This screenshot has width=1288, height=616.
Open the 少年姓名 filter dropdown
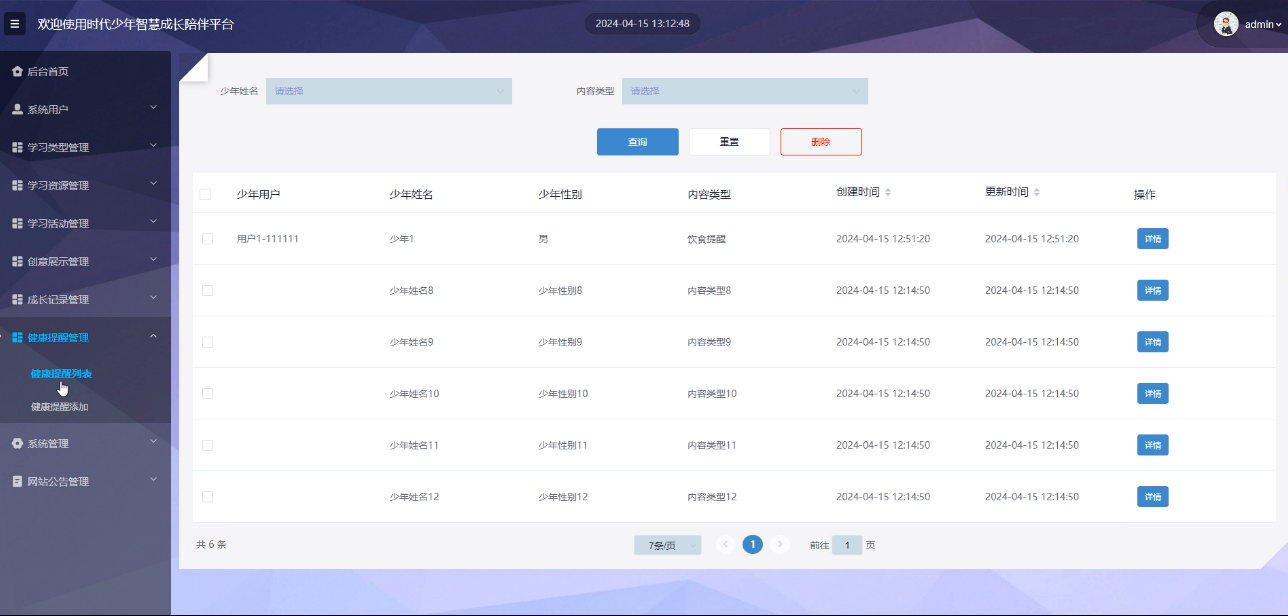click(389, 91)
